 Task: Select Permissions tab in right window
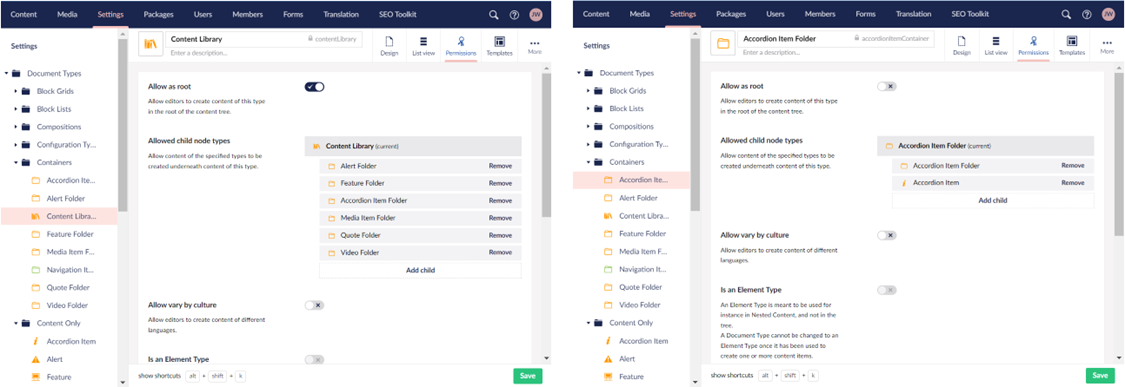[x=1033, y=46]
